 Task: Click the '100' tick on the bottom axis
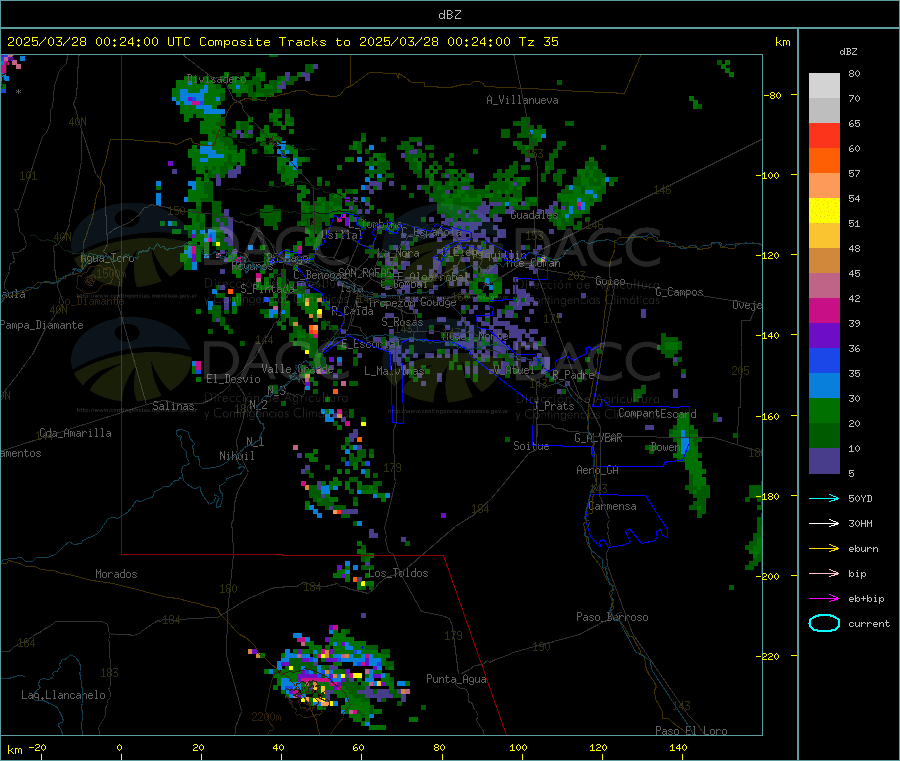tap(518, 747)
